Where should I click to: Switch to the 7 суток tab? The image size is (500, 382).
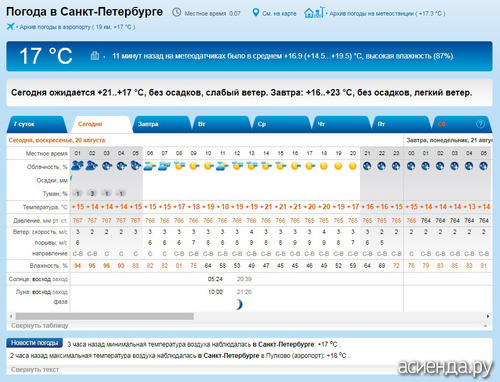[37, 124]
